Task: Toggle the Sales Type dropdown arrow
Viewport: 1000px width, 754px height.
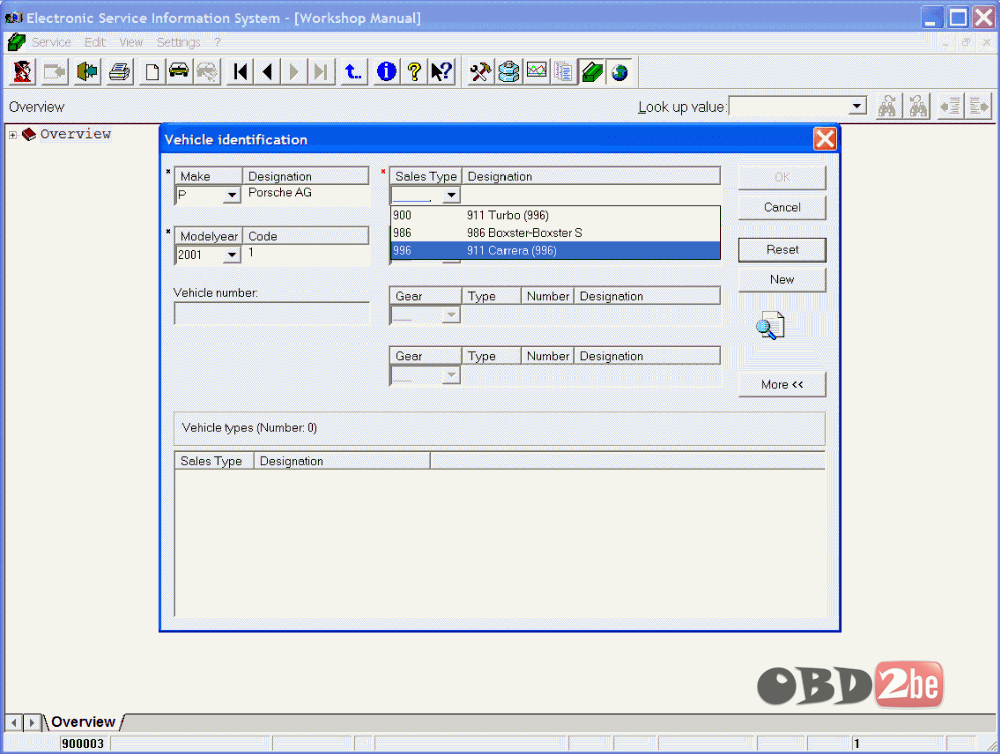Action: [x=452, y=195]
